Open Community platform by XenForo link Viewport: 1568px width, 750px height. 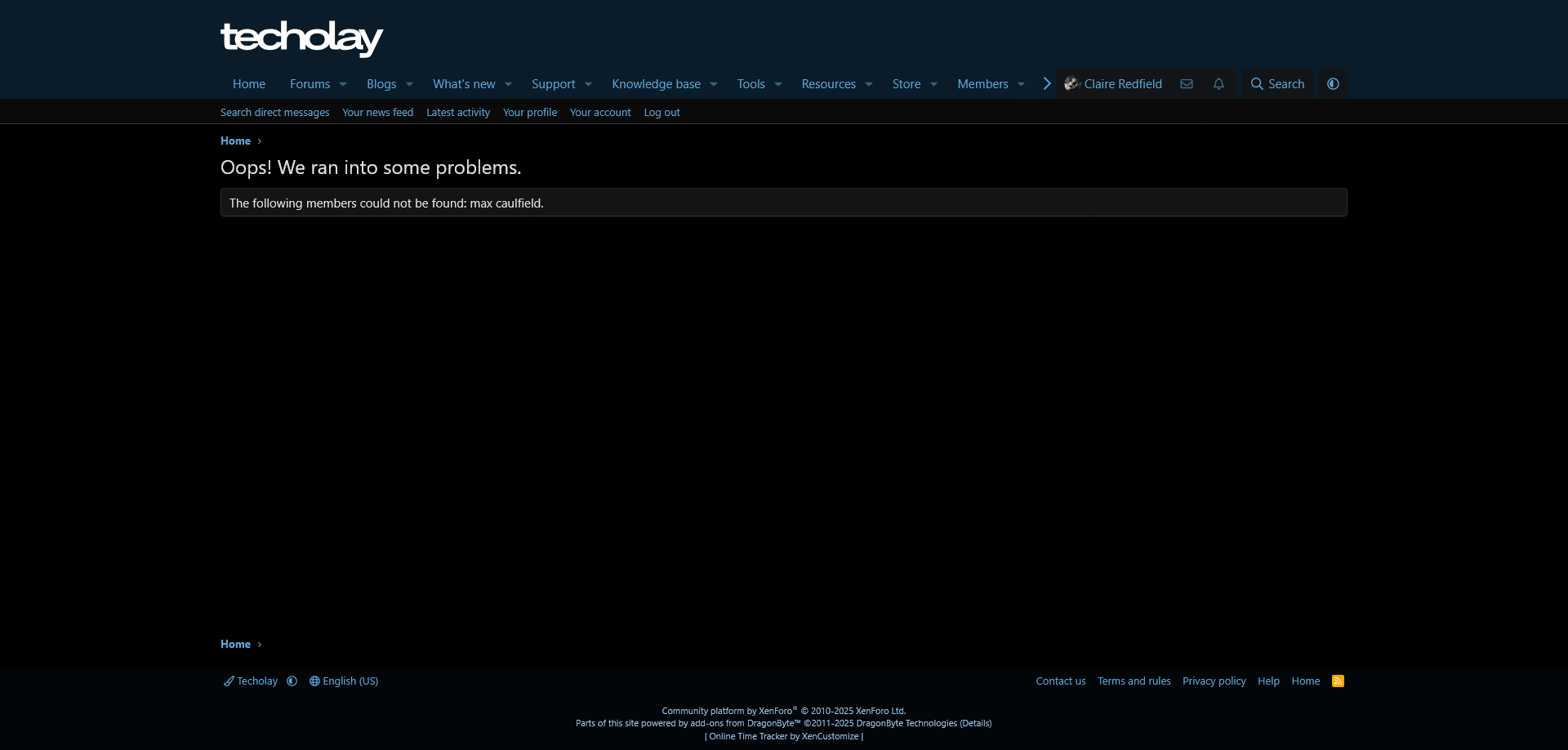pyautogui.click(x=784, y=711)
